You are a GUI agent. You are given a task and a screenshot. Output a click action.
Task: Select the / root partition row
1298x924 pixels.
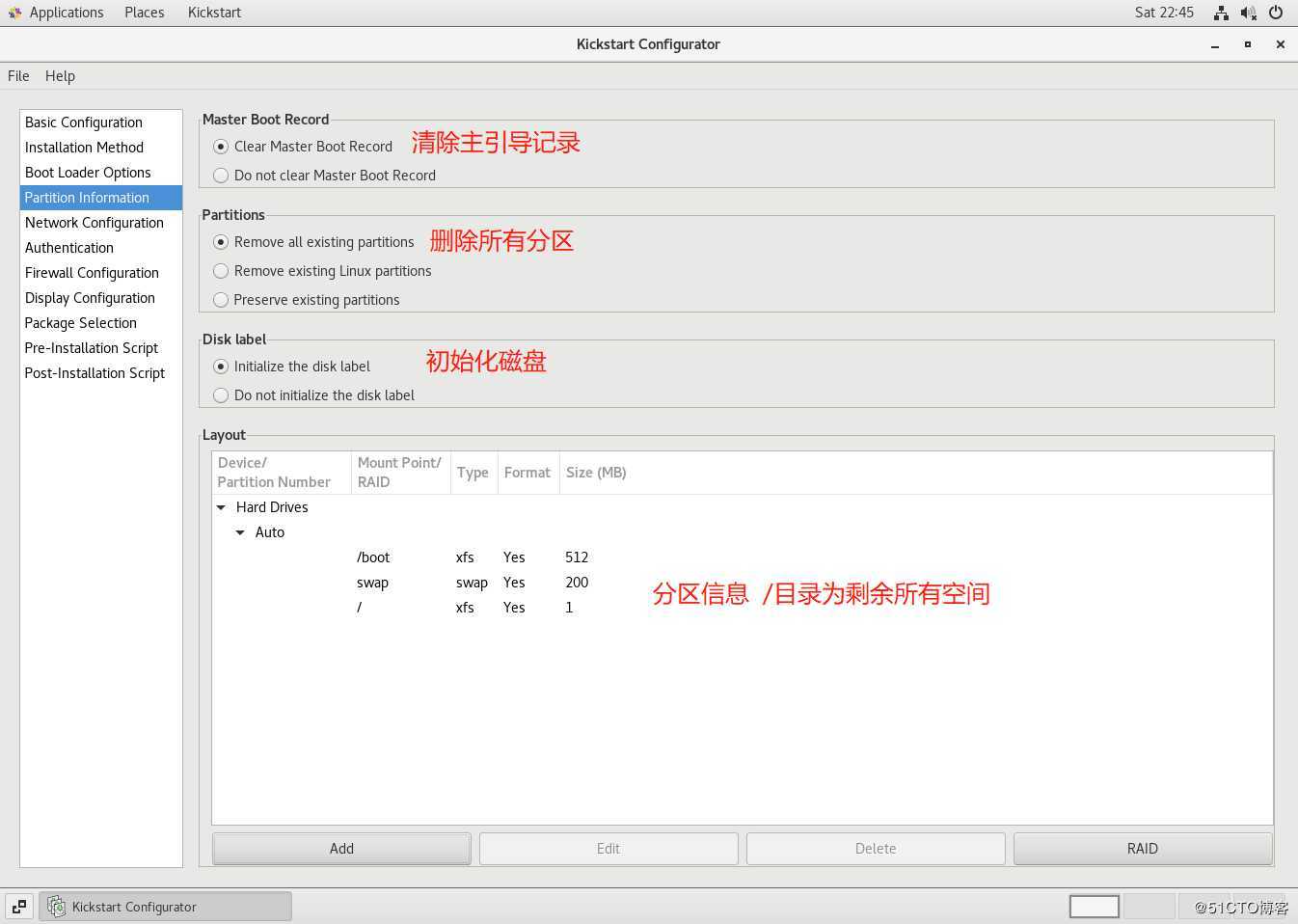coord(742,608)
